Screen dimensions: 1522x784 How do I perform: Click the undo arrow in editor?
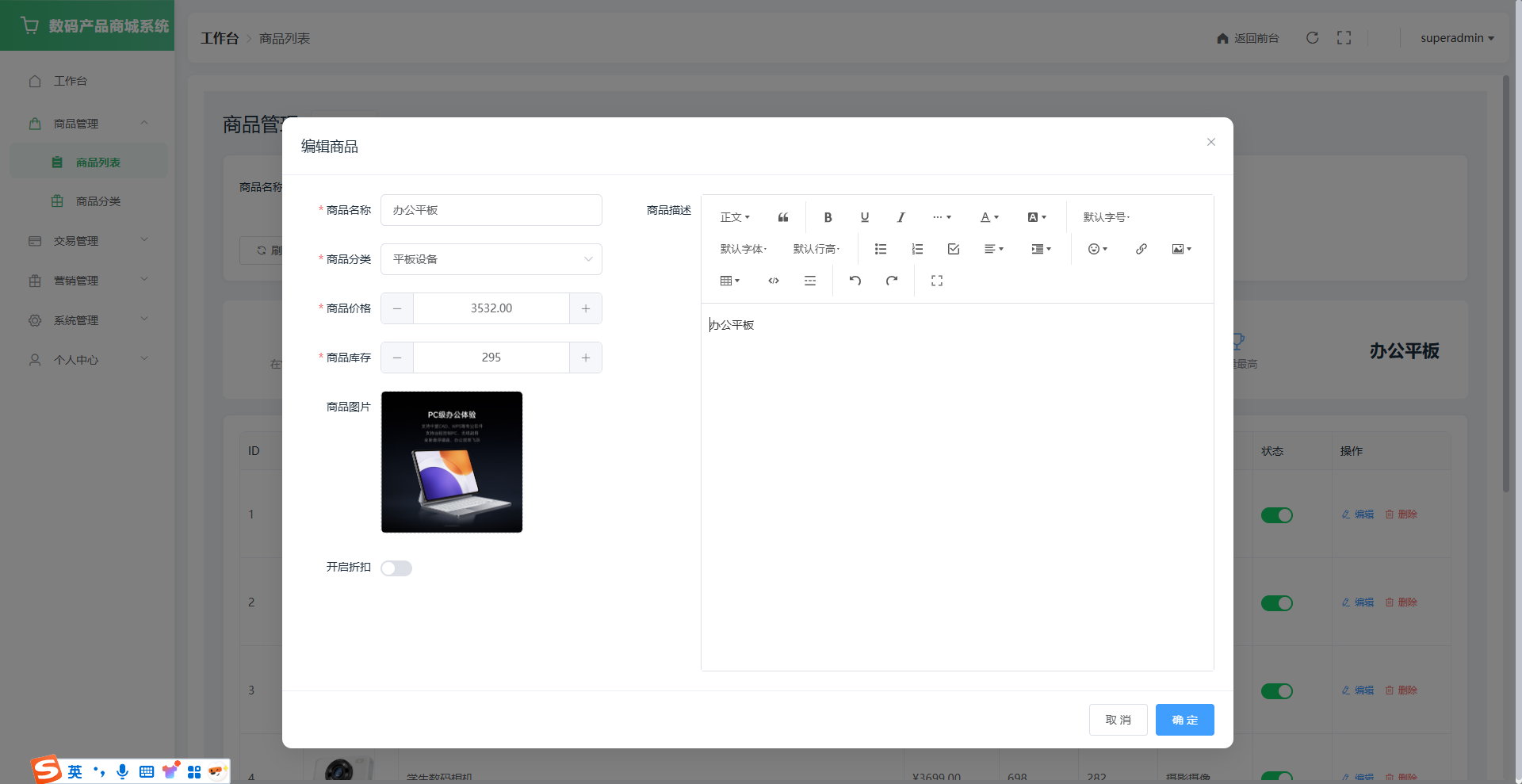pyautogui.click(x=855, y=281)
